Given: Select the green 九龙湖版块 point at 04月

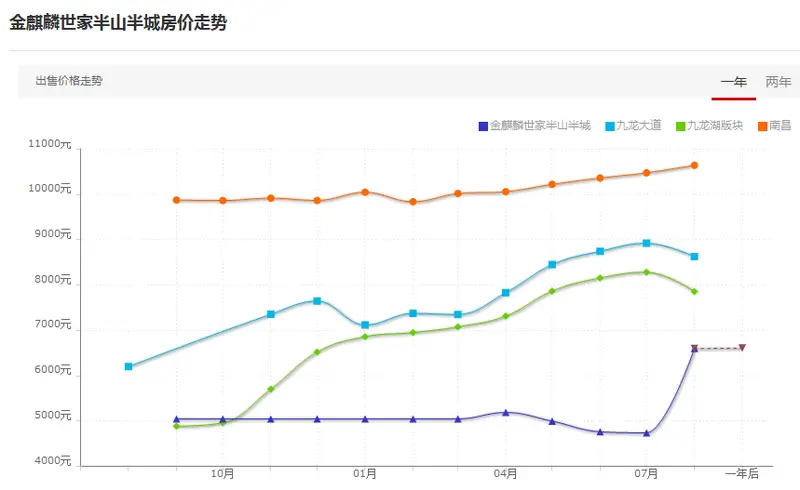Looking at the screenshot, I should 506,316.
